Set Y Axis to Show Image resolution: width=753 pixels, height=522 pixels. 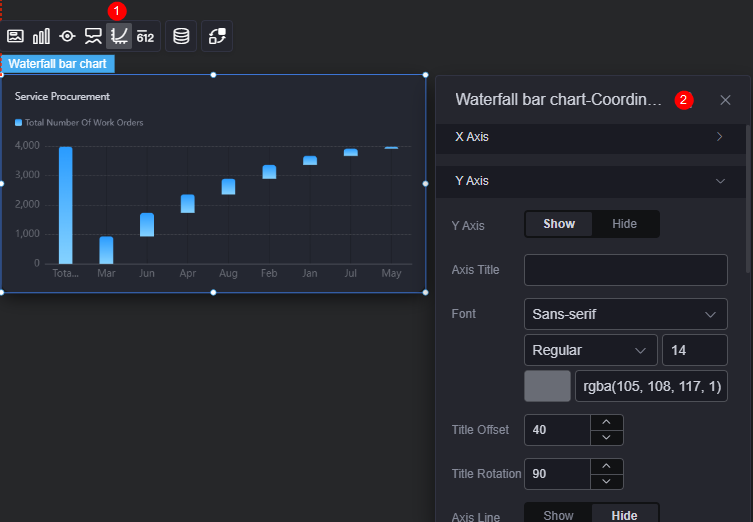559,224
